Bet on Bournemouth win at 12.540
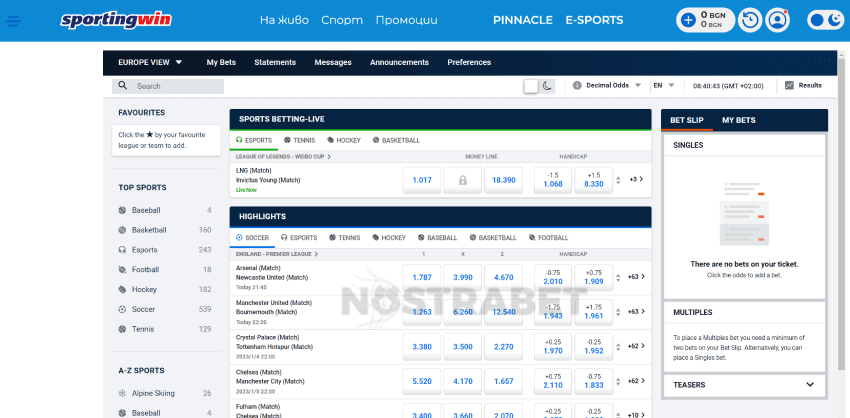Screen dimensions: 850x418 point(504,312)
